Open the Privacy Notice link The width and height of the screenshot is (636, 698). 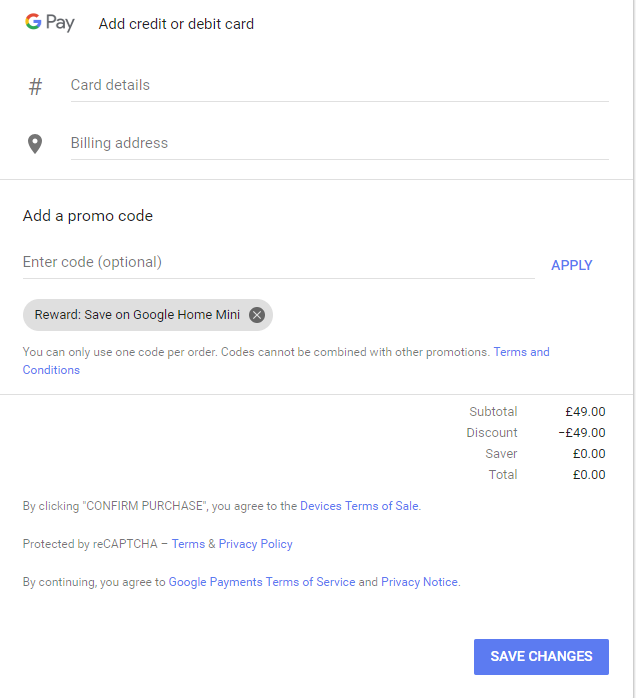point(419,582)
